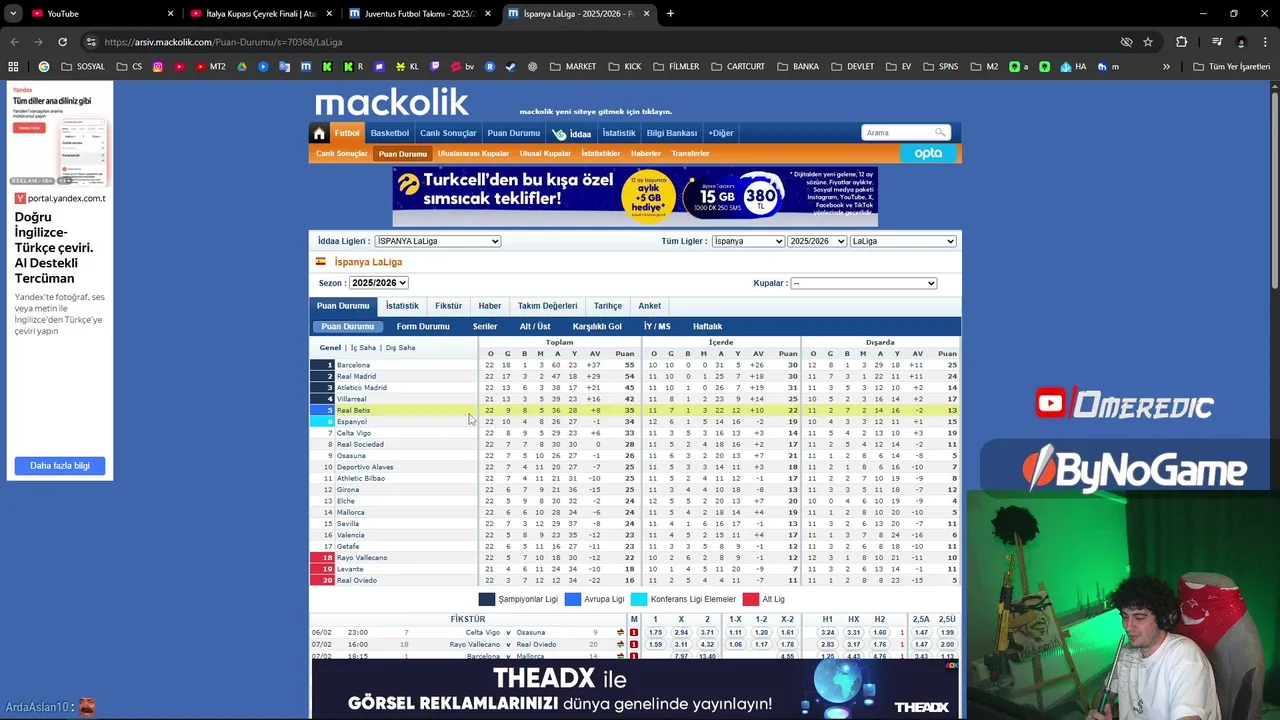Open Uluslararası Kupalar submenu link
Image resolution: width=1280 pixels, height=720 pixels.
[473, 153]
